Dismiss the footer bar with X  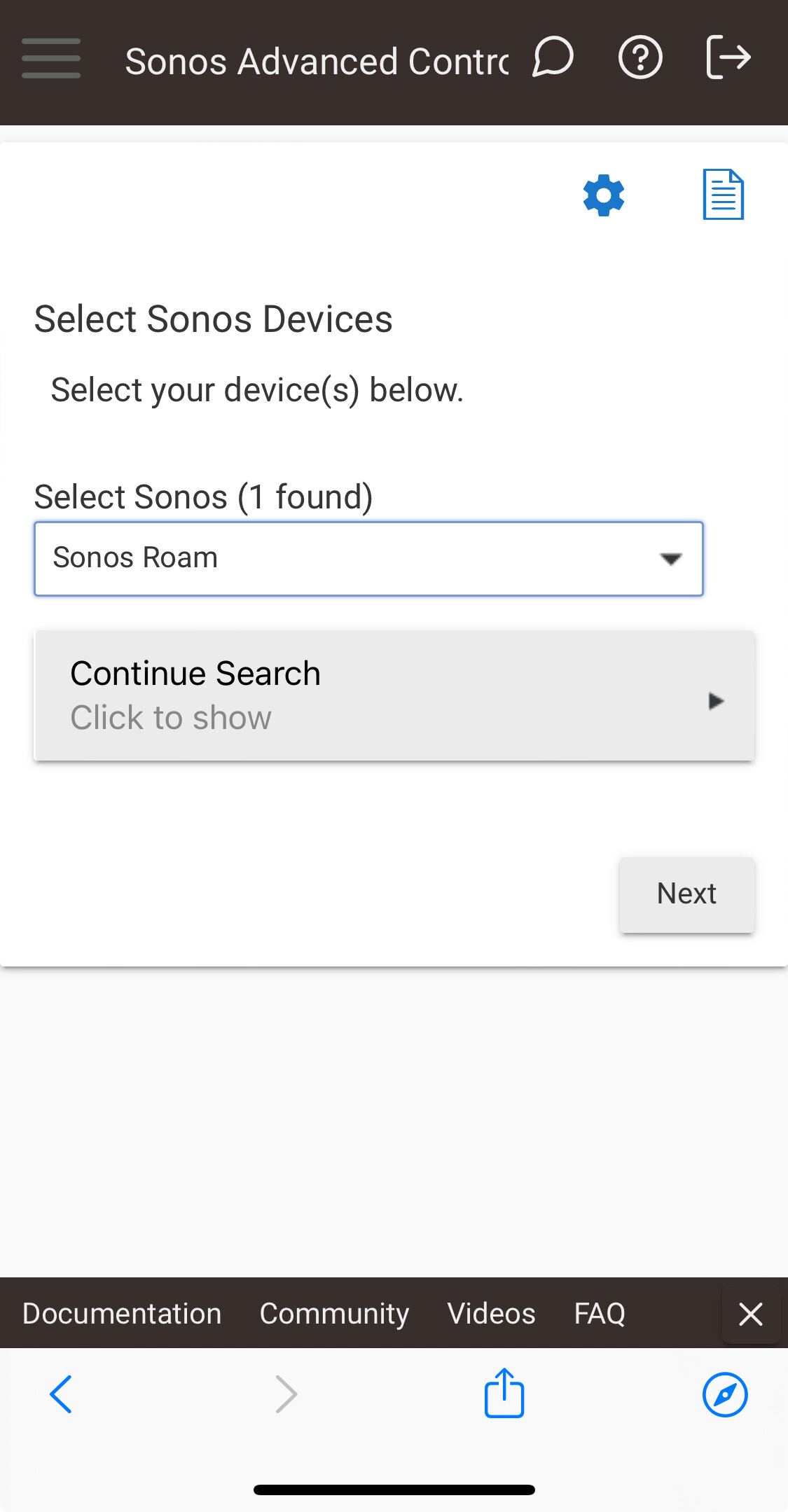click(751, 1314)
